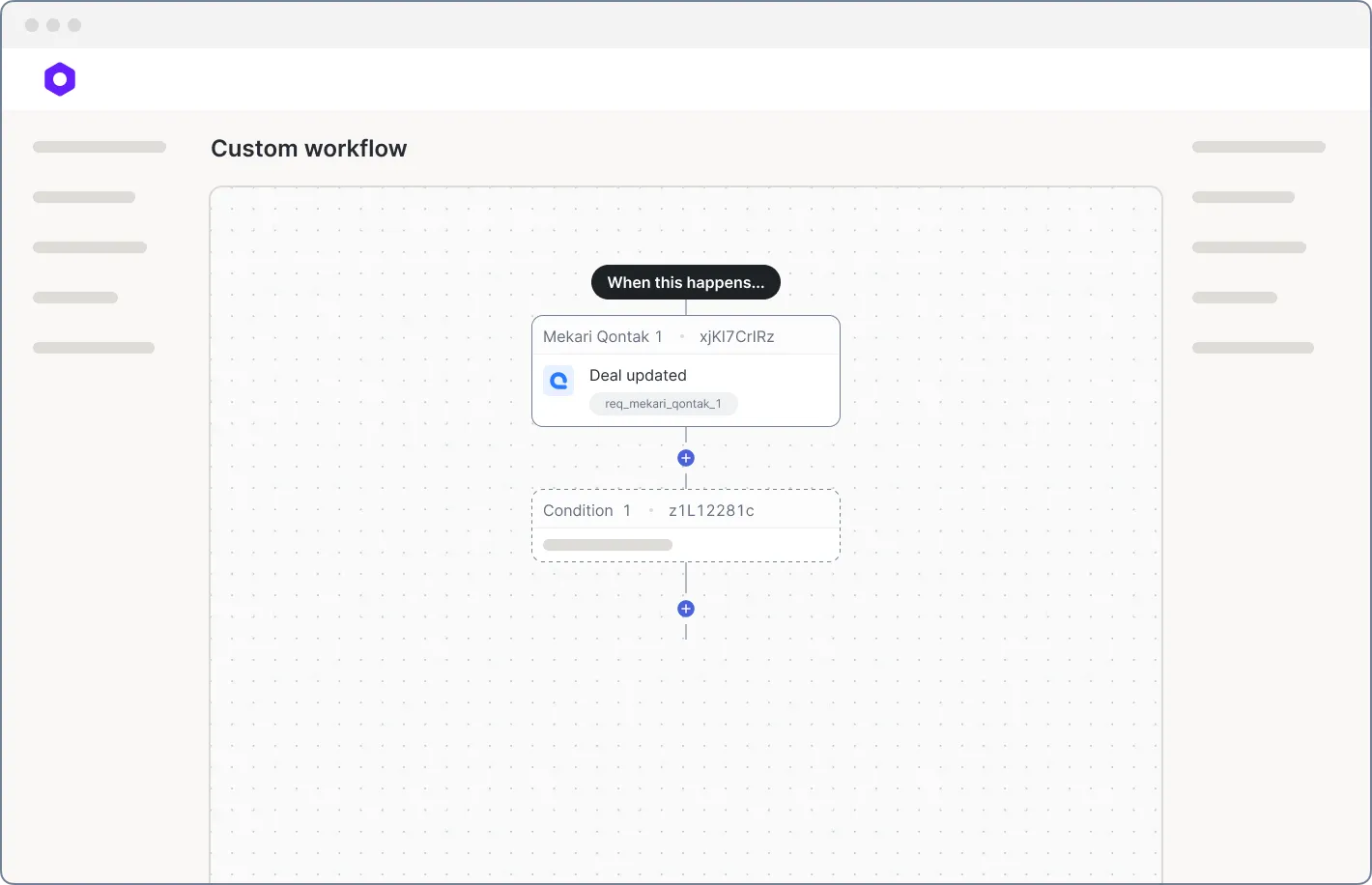This screenshot has width=1372, height=885.
Task: Select the 'When this happens...' trigger label
Action: click(686, 282)
